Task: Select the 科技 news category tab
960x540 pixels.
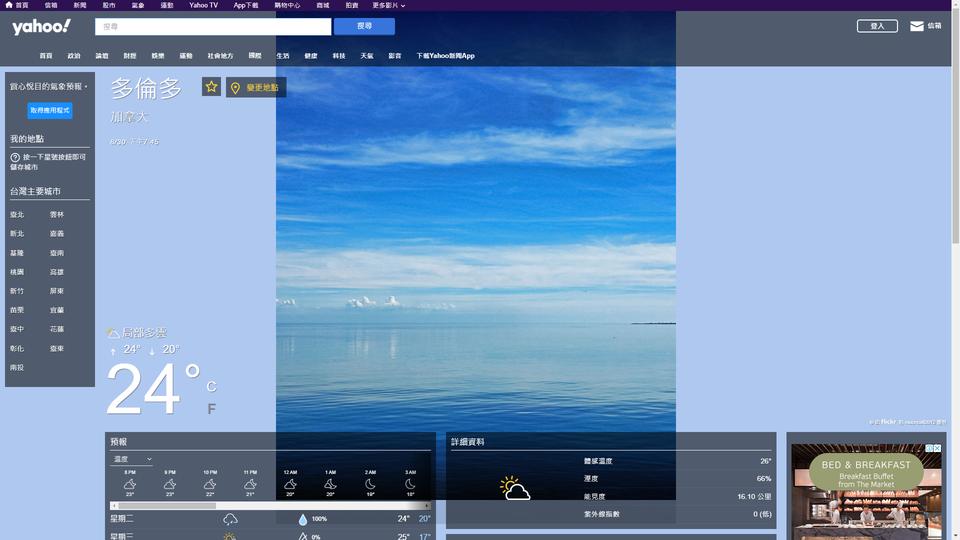Action: (x=339, y=56)
